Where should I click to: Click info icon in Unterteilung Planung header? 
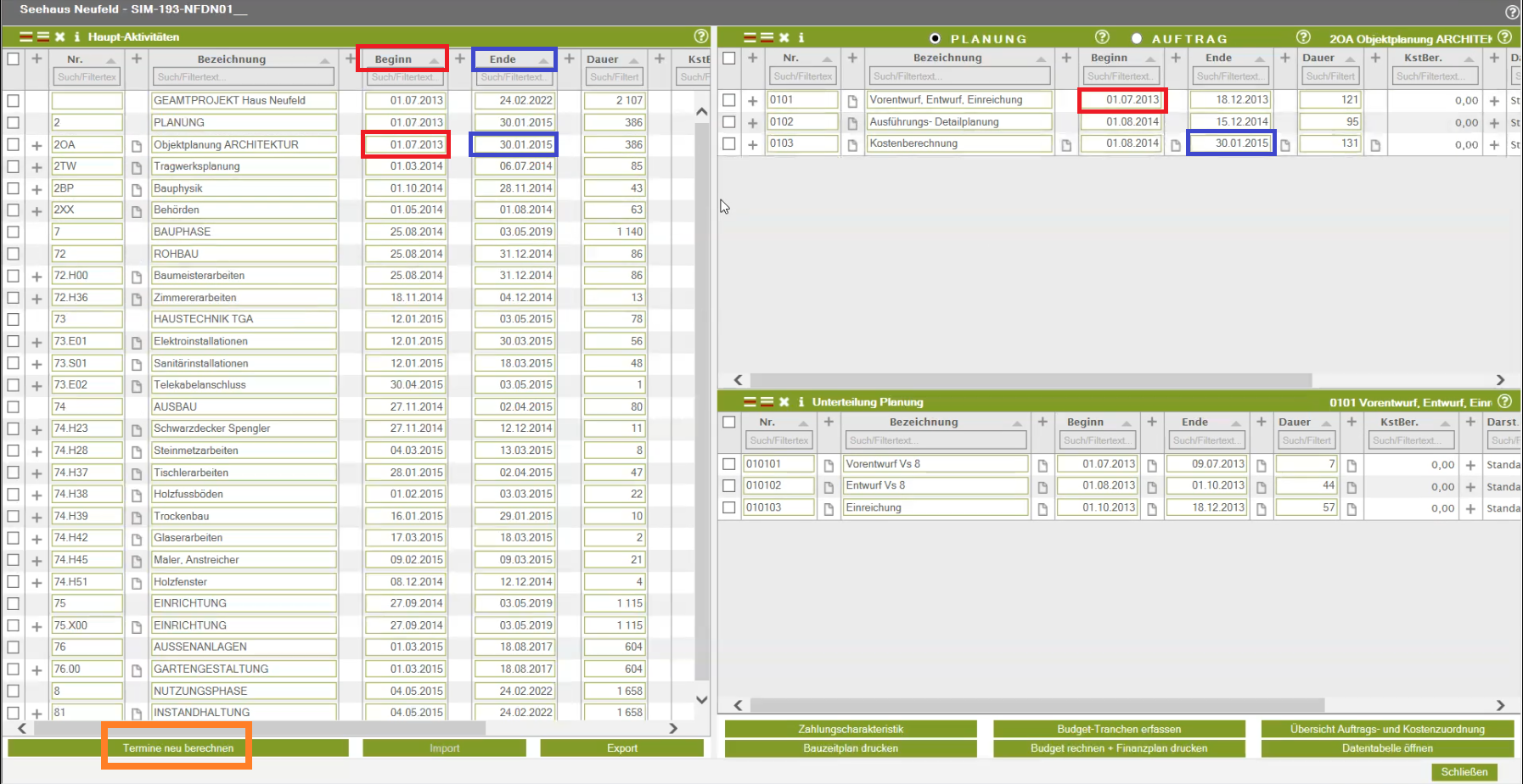[x=801, y=402]
